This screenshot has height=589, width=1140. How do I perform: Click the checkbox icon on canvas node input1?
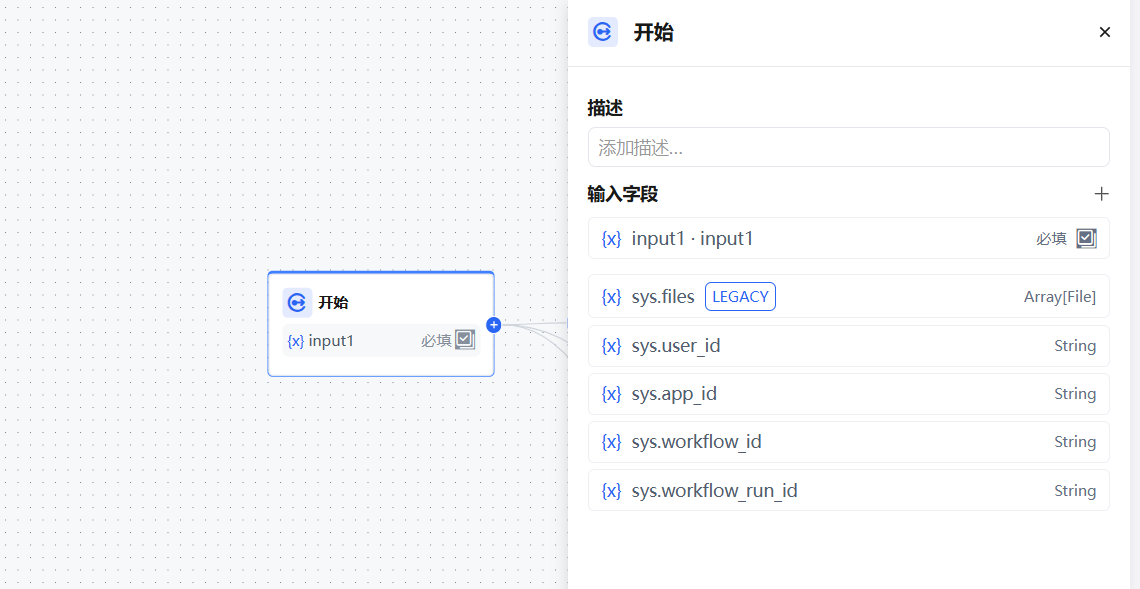465,340
